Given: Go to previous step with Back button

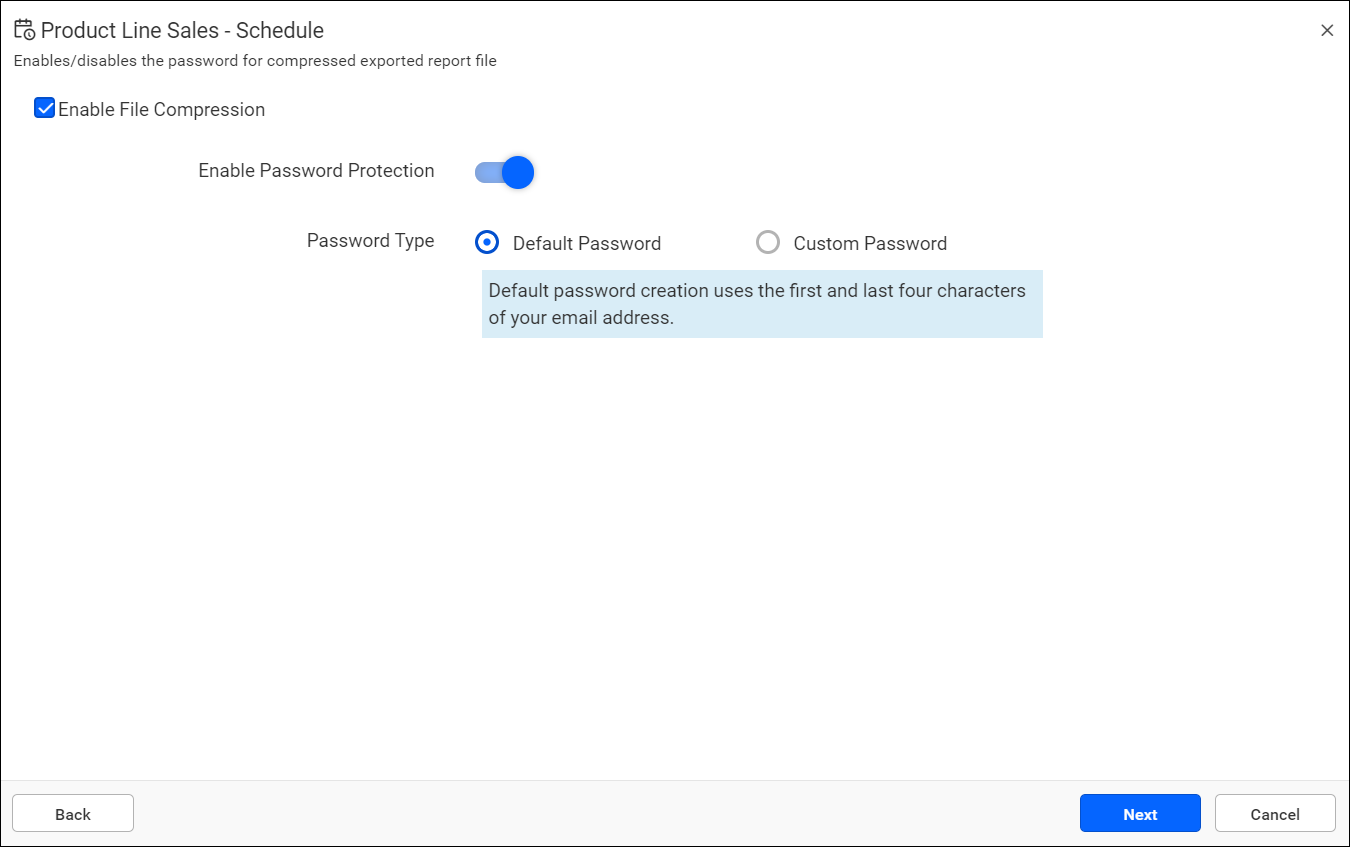Looking at the screenshot, I should (x=73, y=813).
